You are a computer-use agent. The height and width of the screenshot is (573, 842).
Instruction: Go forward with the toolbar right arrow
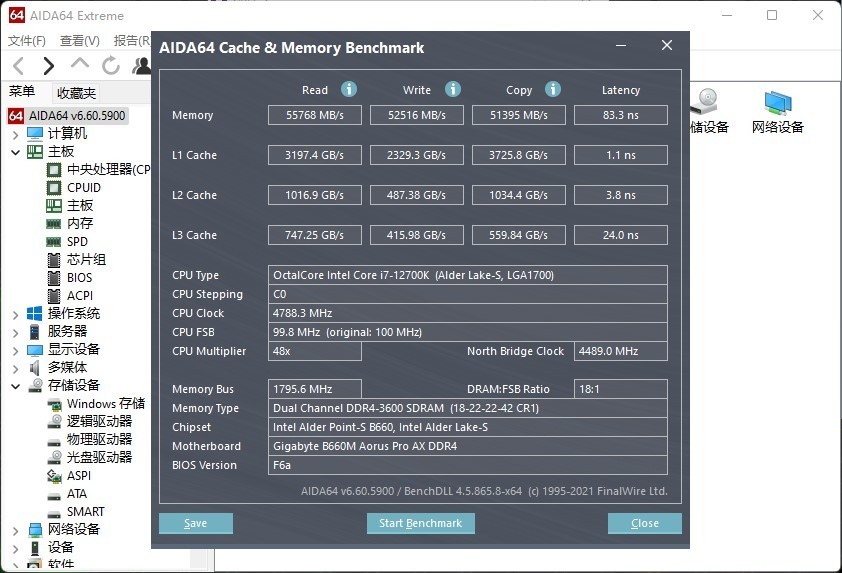point(48,66)
